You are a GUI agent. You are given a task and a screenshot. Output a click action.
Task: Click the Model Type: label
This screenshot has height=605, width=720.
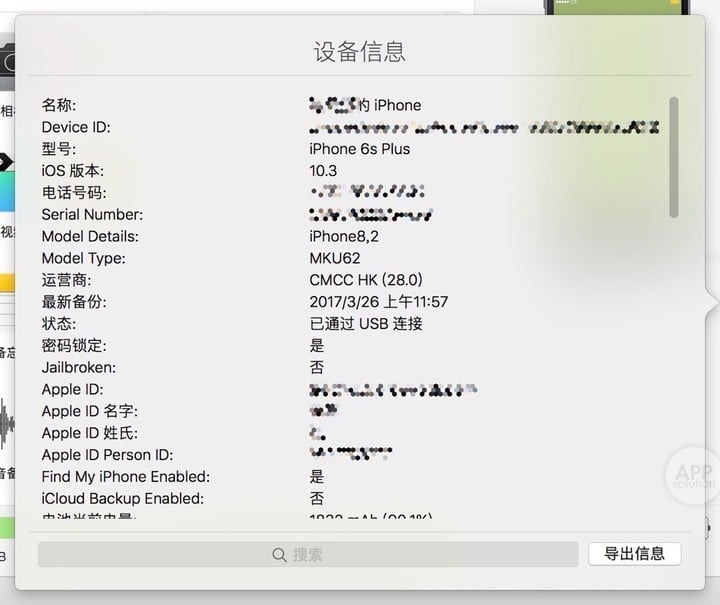point(83,258)
